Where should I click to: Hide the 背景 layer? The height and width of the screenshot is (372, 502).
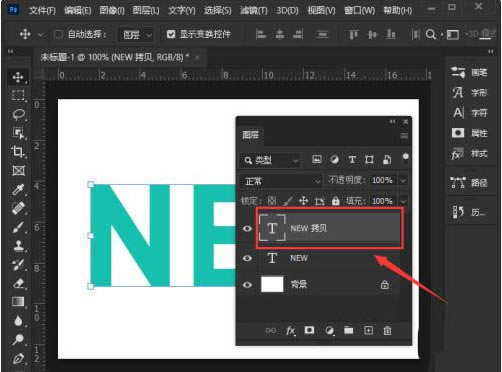click(247, 285)
